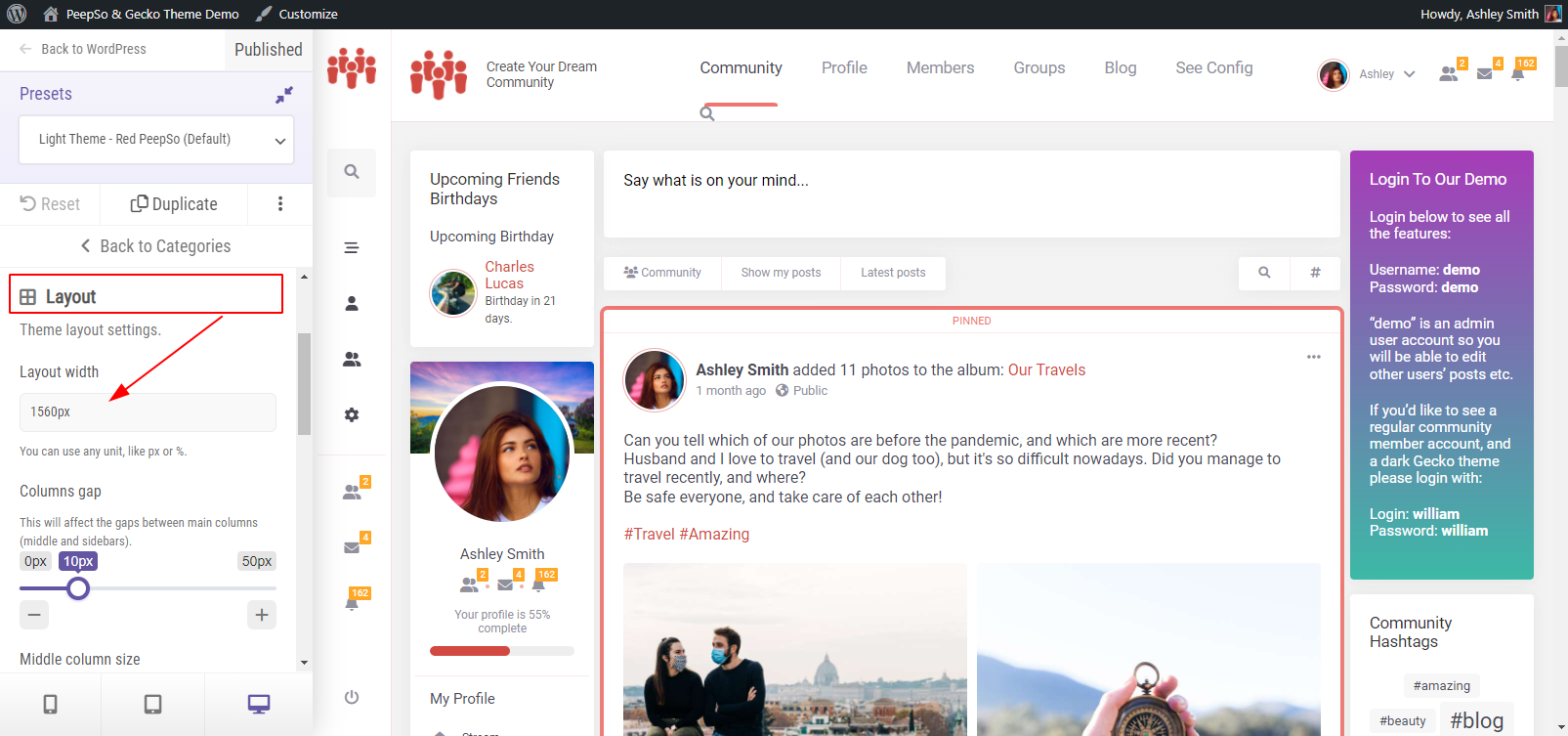Viewport: 1568px width, 736px height.
Task: Open the pinned post three-dot options
Action: [x=1314, y=357]
